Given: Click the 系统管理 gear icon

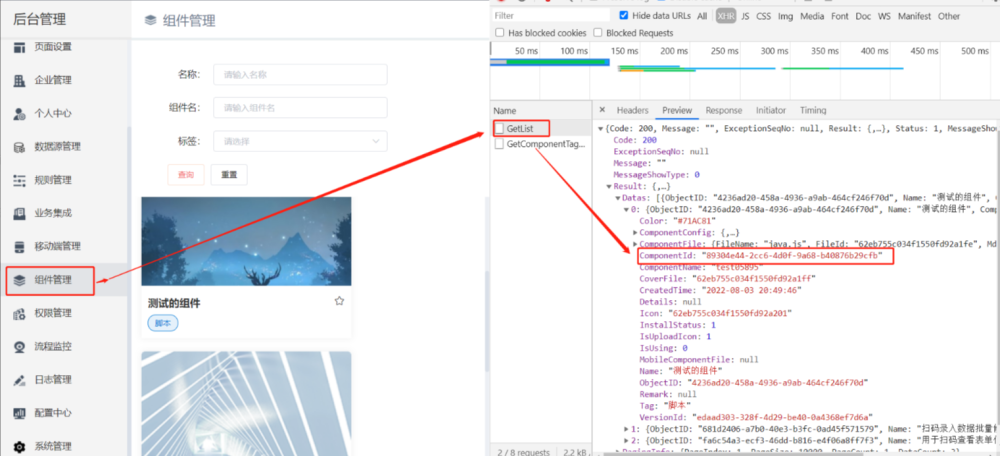Looking at the screenshot, I should point(20,446).
